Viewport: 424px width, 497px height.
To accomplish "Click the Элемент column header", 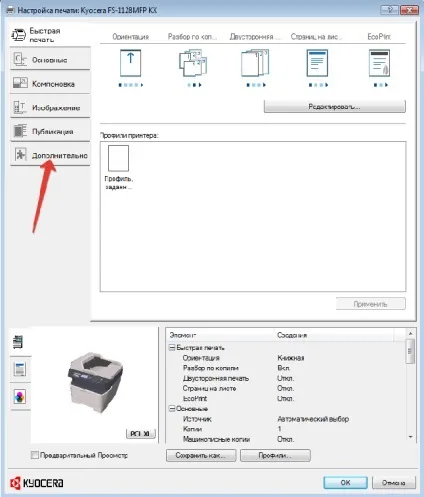I will 221,335.
